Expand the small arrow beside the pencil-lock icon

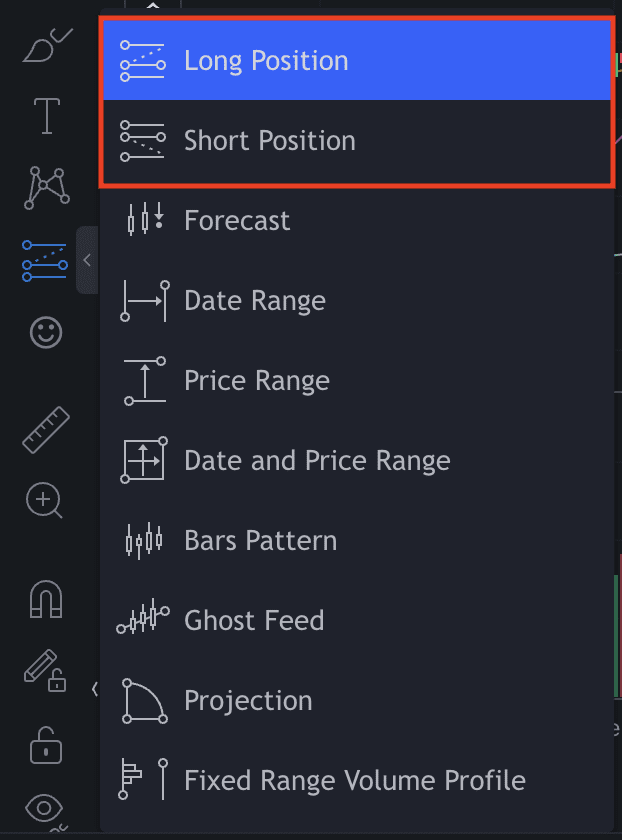[x=94, y=688]
